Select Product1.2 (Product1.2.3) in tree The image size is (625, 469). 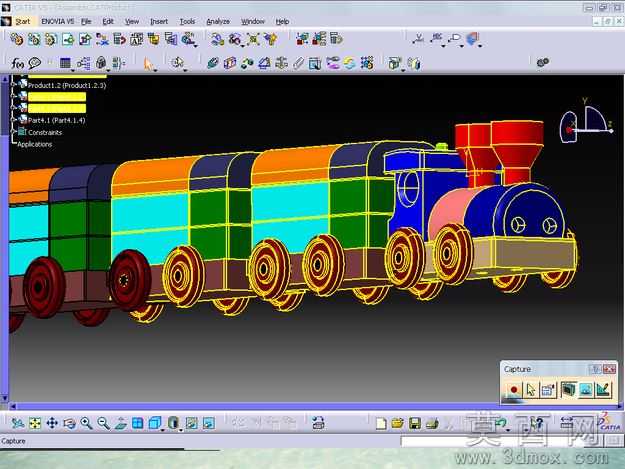67,85
